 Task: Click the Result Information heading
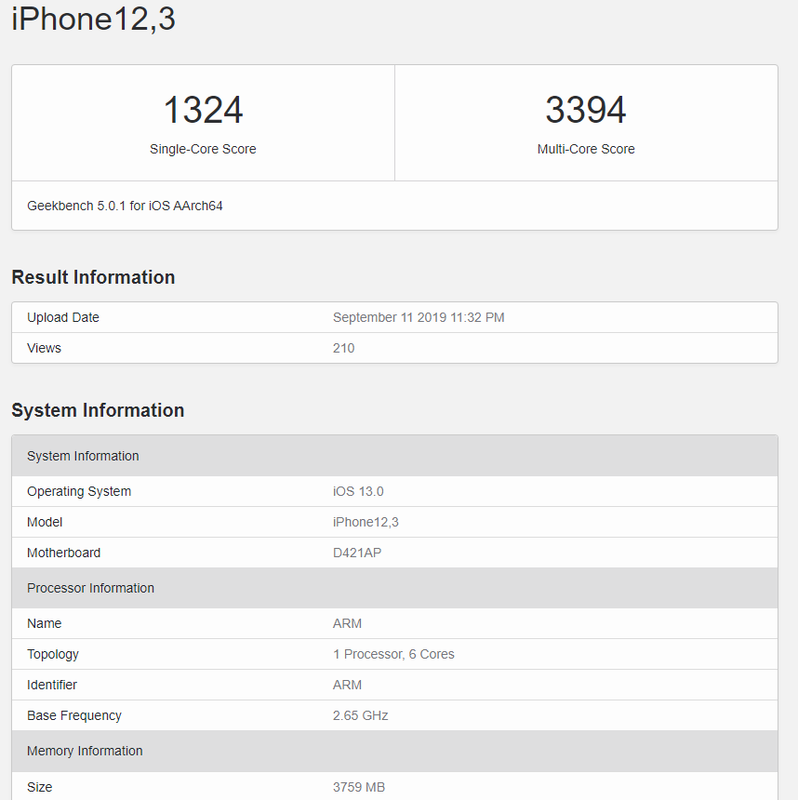click(x=93, y=277)
